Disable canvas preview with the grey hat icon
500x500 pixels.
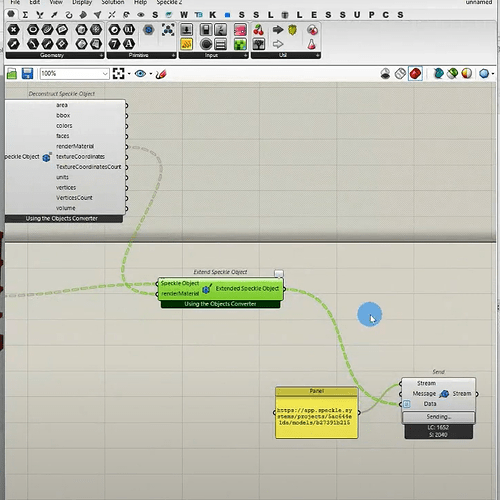tap(385, 74)
